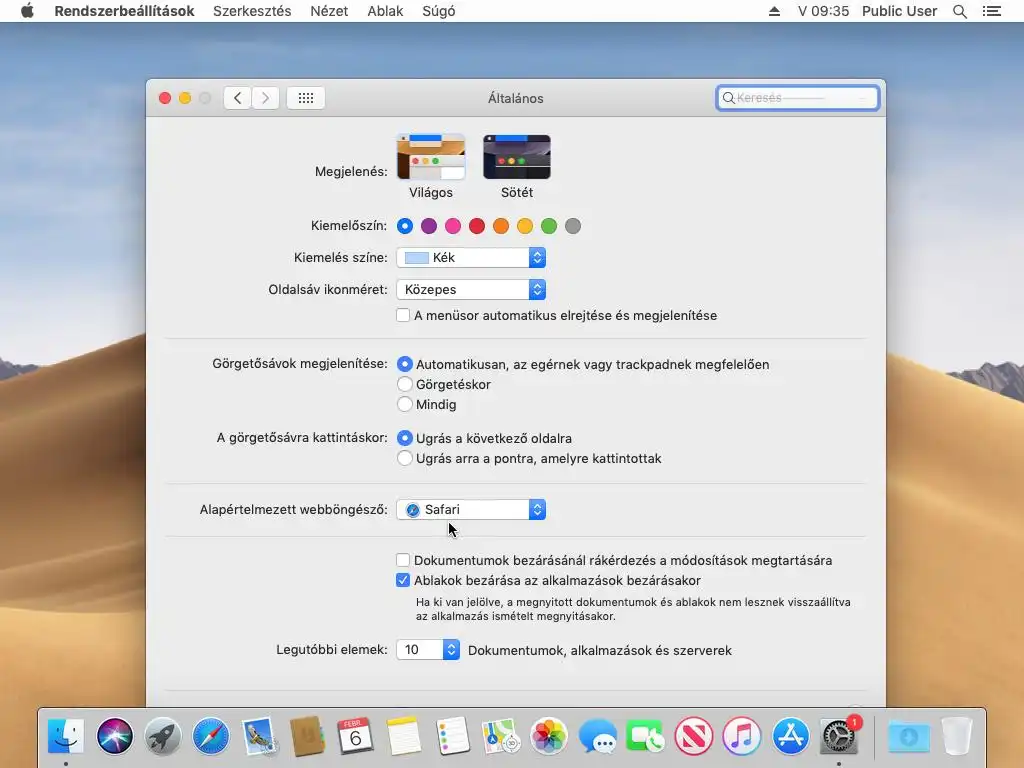
Task: Open Notes in the dock
Action: [x=404, y=736]
